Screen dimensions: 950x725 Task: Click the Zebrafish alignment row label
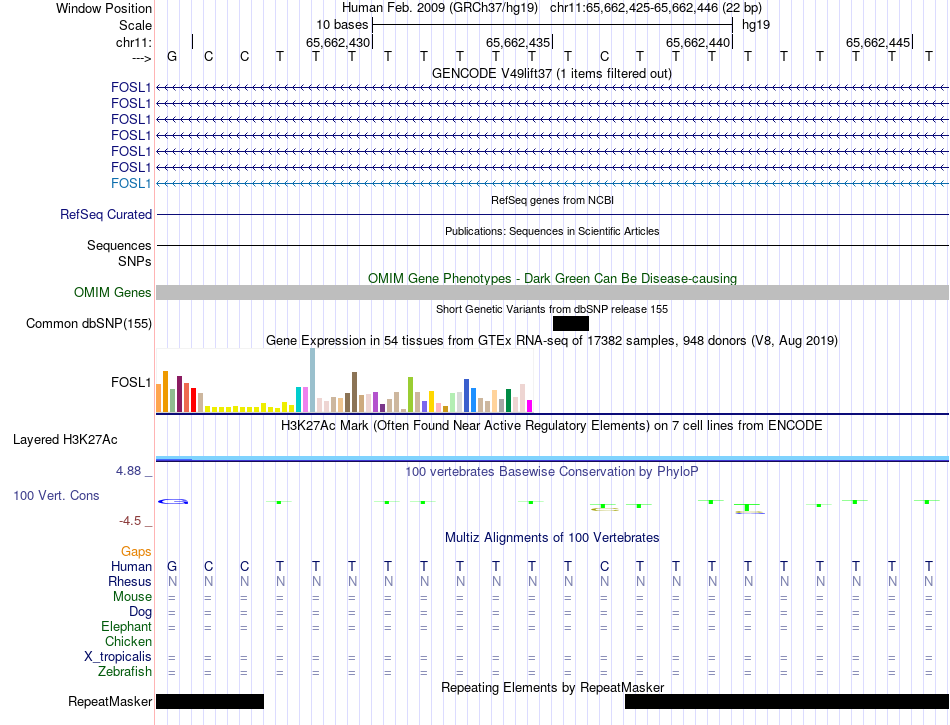pyautogui.click(x=125, y=672)
